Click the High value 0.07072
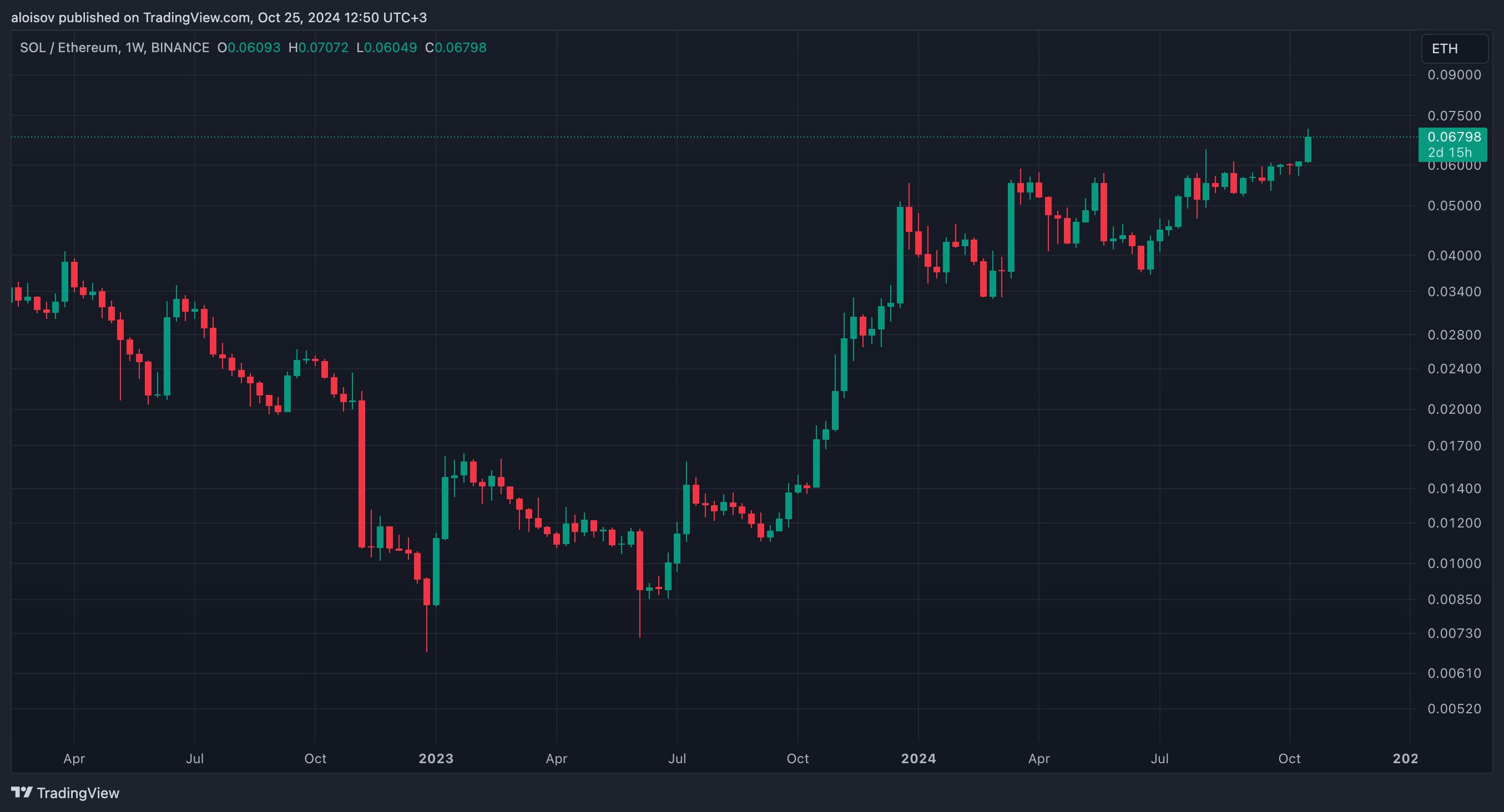The width and height of the screenshot is (1504, 812). tap(323, 48)
